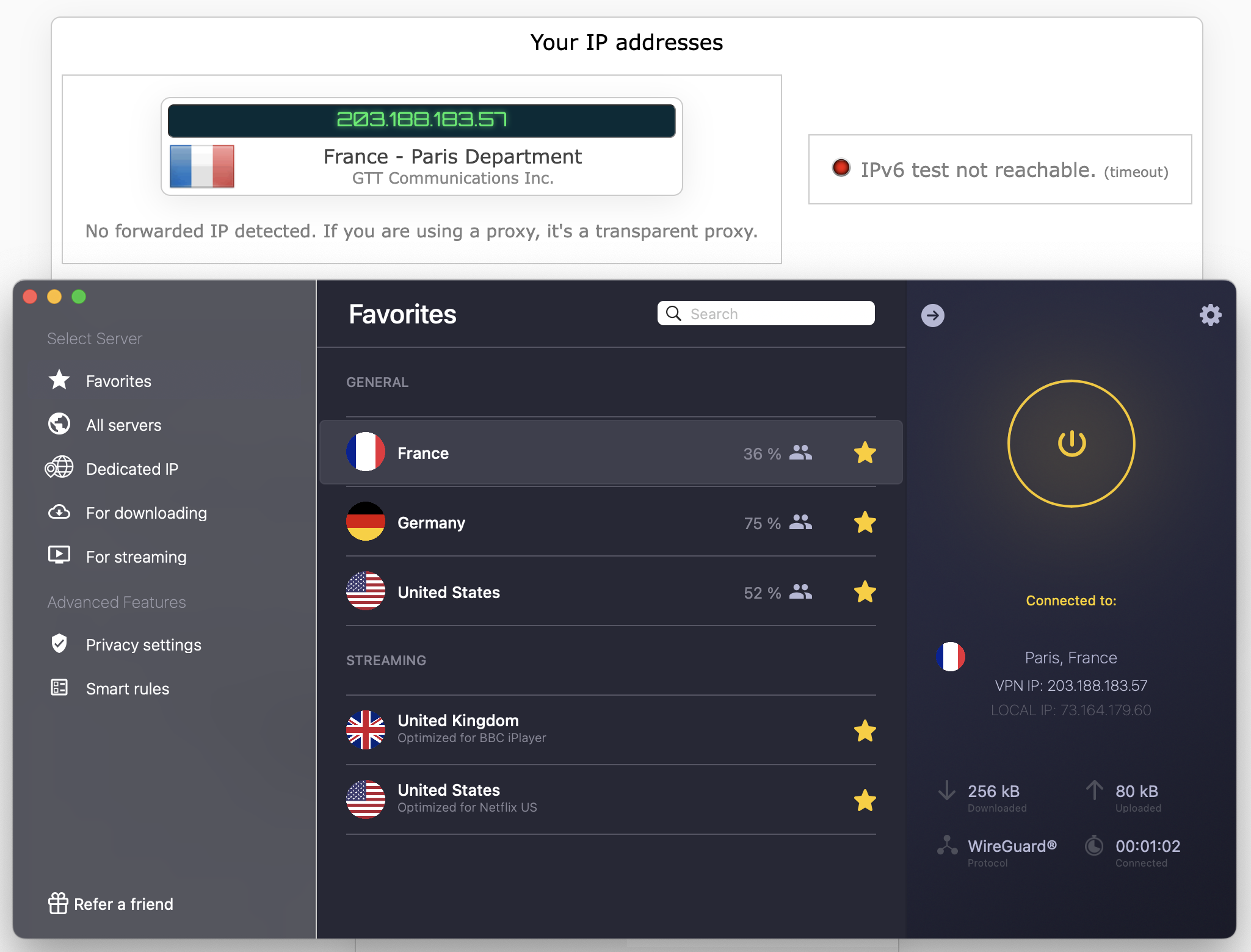This screenshot has width=1251, height=952.
Task: Click the WireGuard protocol icon
Action: coord(947,846)
